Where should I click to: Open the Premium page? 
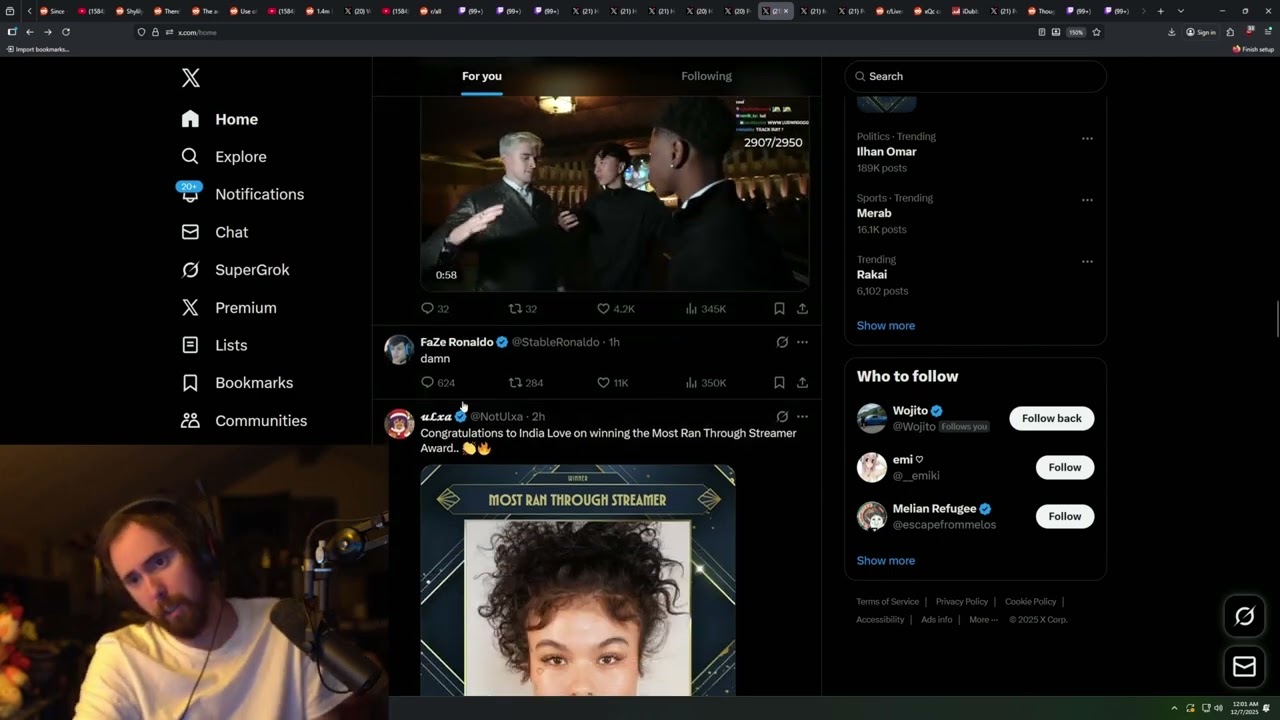point(228,308)
